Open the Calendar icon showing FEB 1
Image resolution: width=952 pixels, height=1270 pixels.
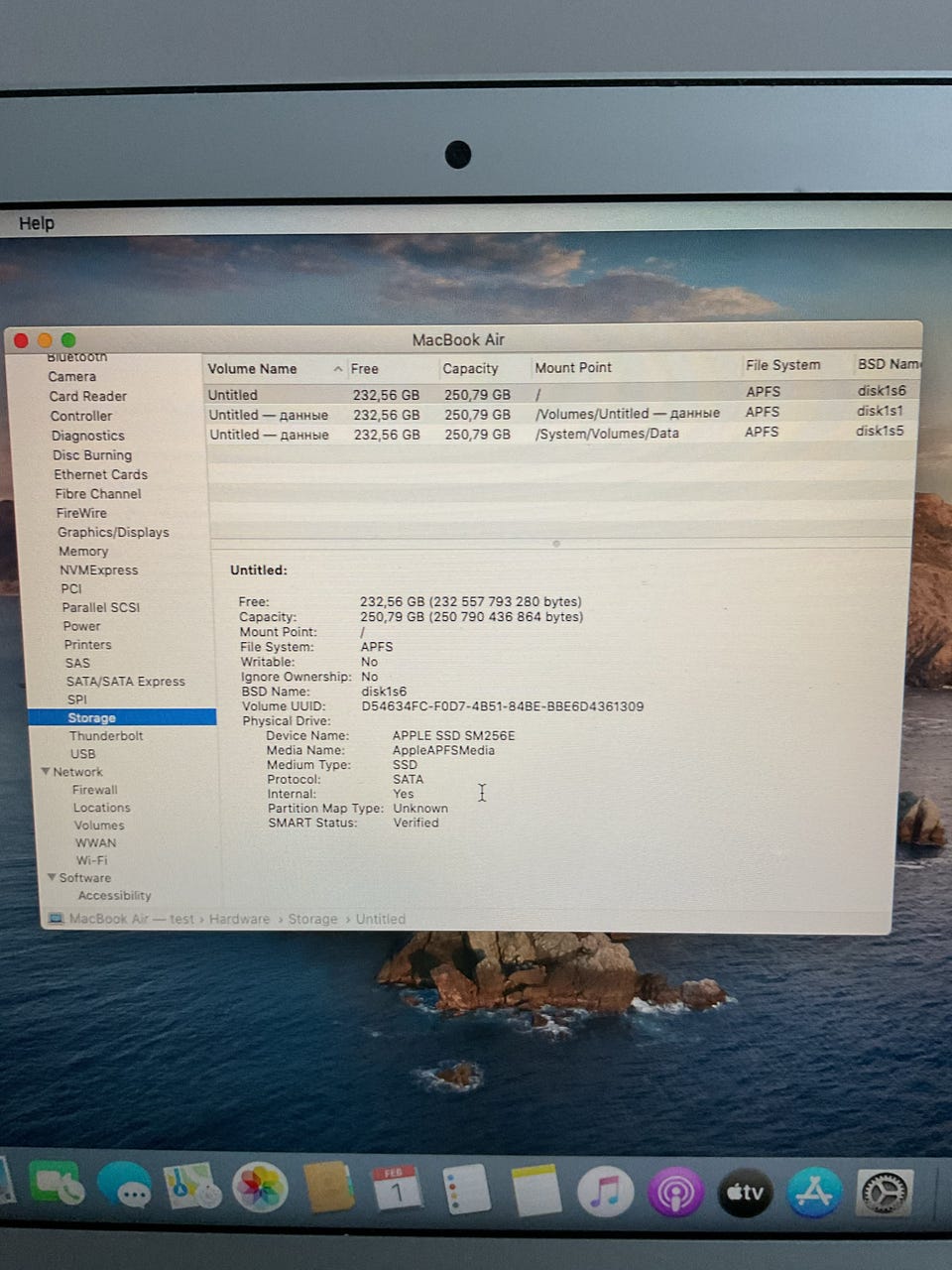pyautogui.click(x=397, y=1189)
